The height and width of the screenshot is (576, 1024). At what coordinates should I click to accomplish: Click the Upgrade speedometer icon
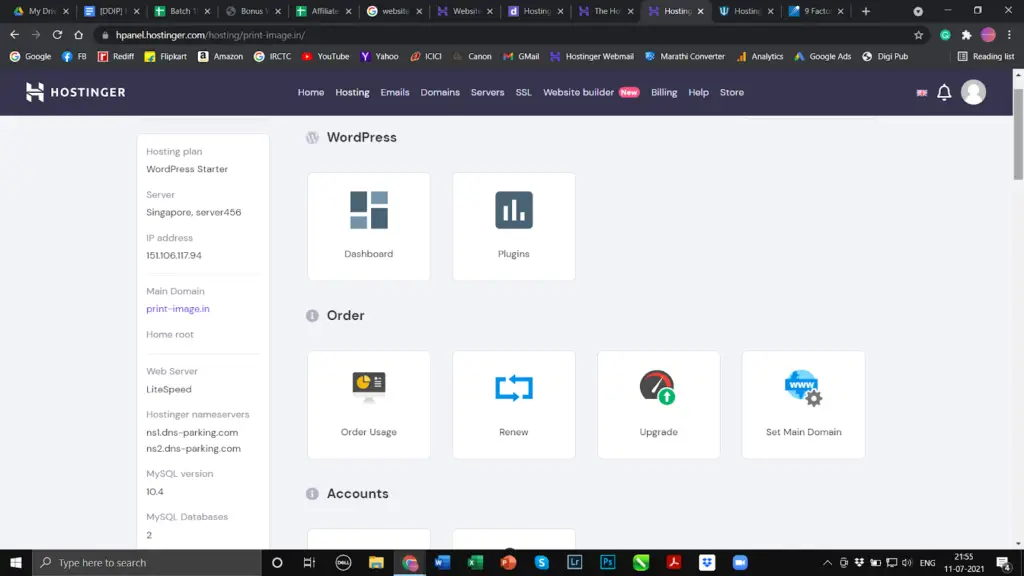pyautogui.click(x=658, y=387)
